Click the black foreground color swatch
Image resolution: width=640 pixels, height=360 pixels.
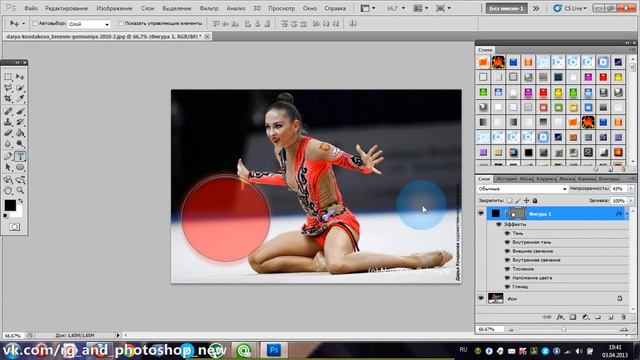(x=10, y=205)
